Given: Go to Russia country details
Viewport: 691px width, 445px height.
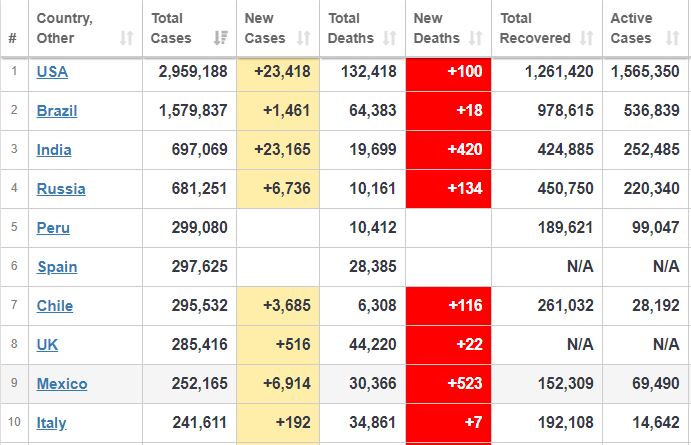Looking at the screenshot, I should (x=61, y=189).
